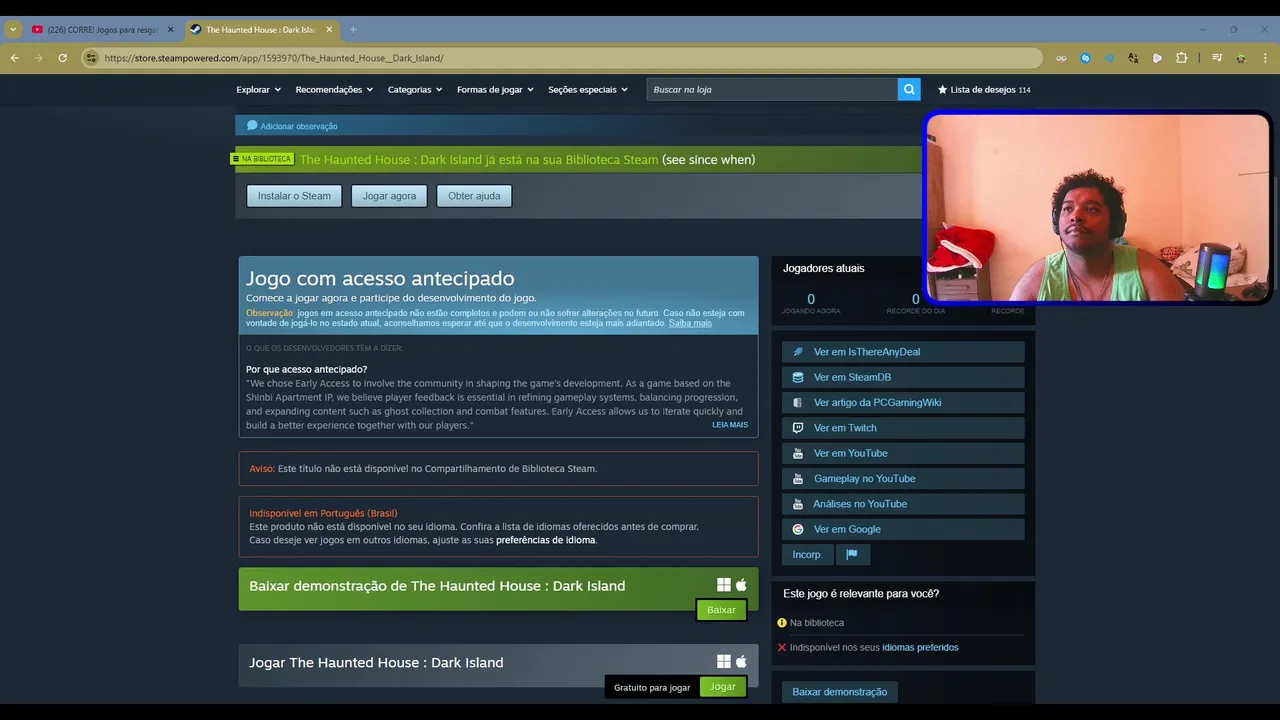This screenshot has height=720, width=1280.
Task: Click Windows icon in demo download bar
Action: (x=724, y=585)
